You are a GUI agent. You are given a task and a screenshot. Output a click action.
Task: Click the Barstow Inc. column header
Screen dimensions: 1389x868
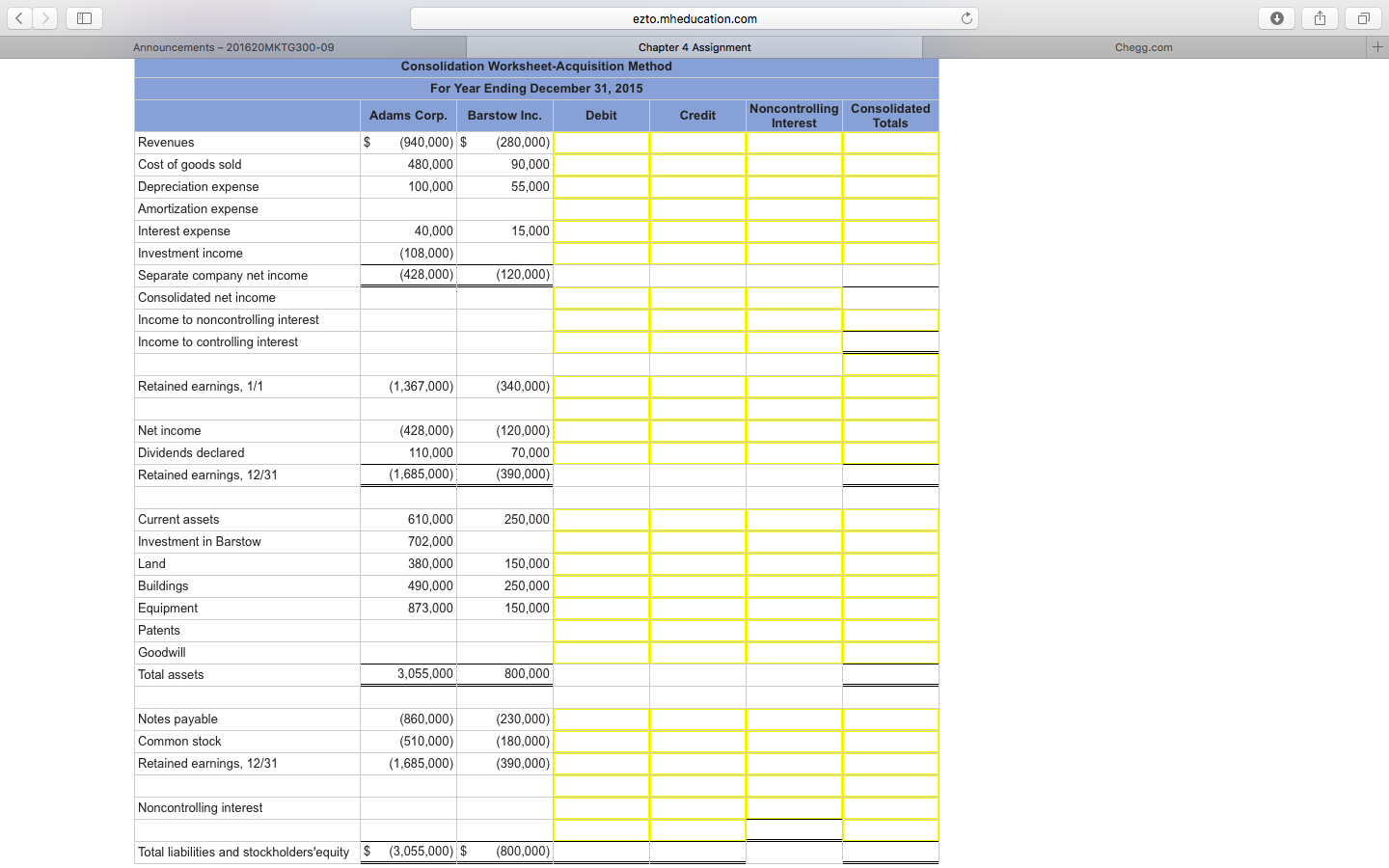pos(504,116)
